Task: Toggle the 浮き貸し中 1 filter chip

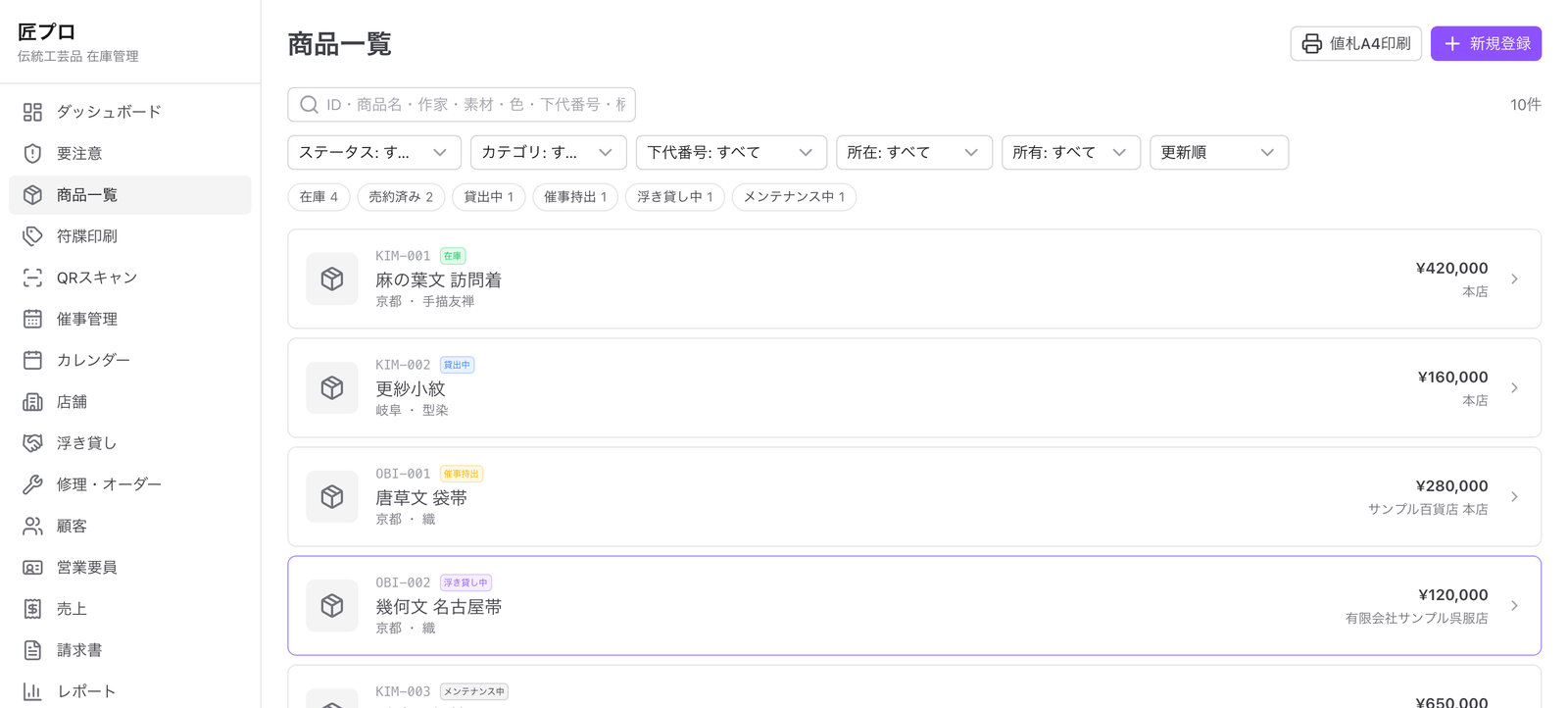Action: pyautogui.click(x=675, y=197)
